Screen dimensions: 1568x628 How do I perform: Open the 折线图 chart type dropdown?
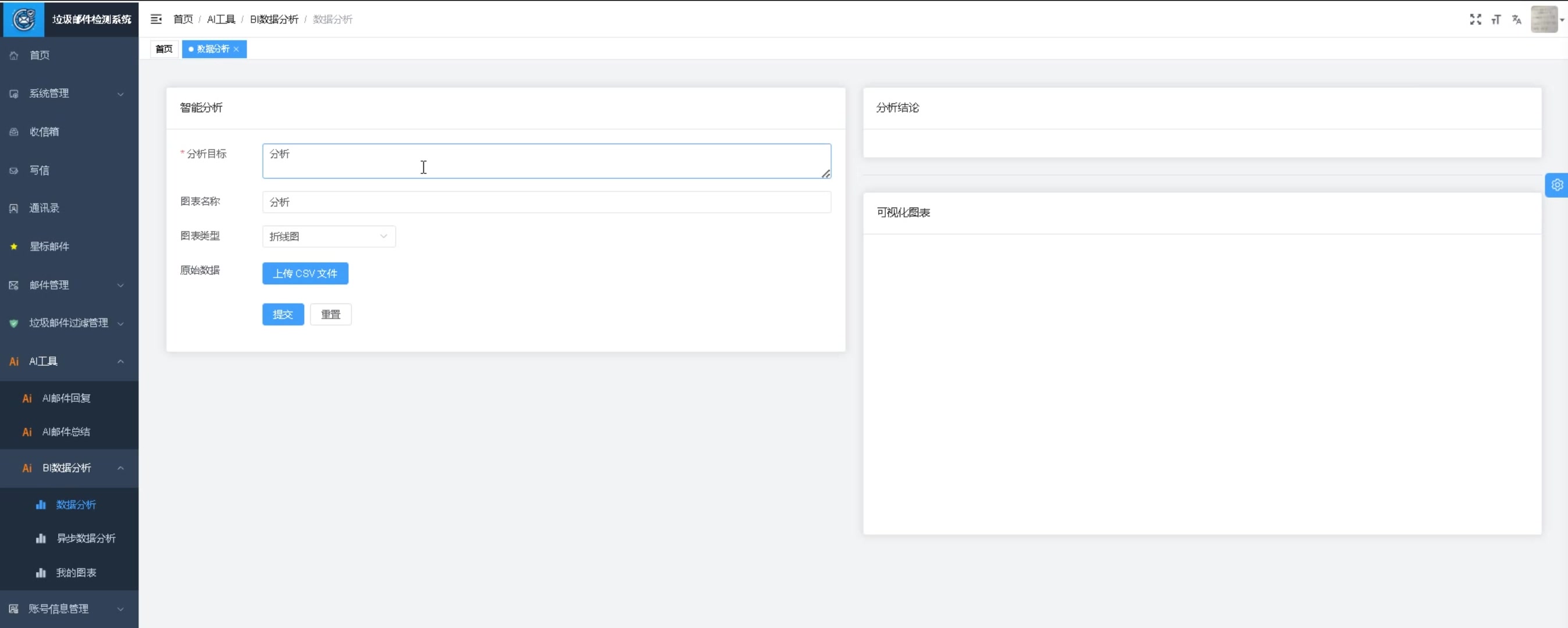[x=329, y=237]
